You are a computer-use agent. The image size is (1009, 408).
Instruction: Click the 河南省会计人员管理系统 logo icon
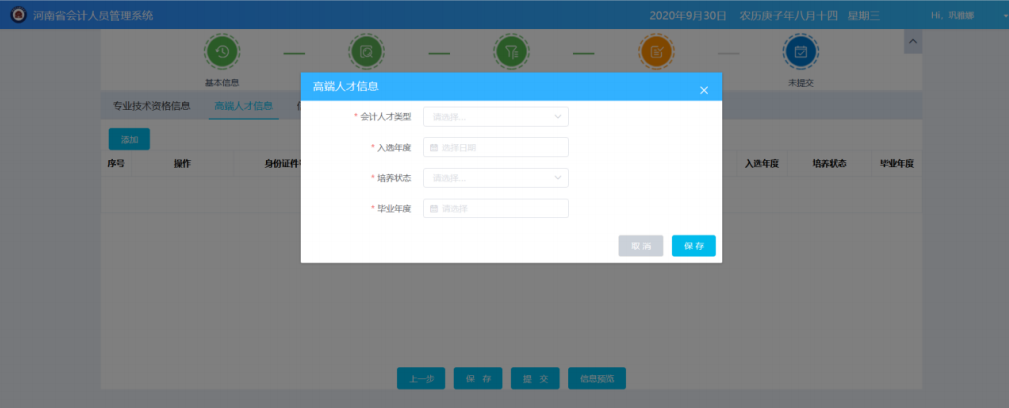point(18,15)
